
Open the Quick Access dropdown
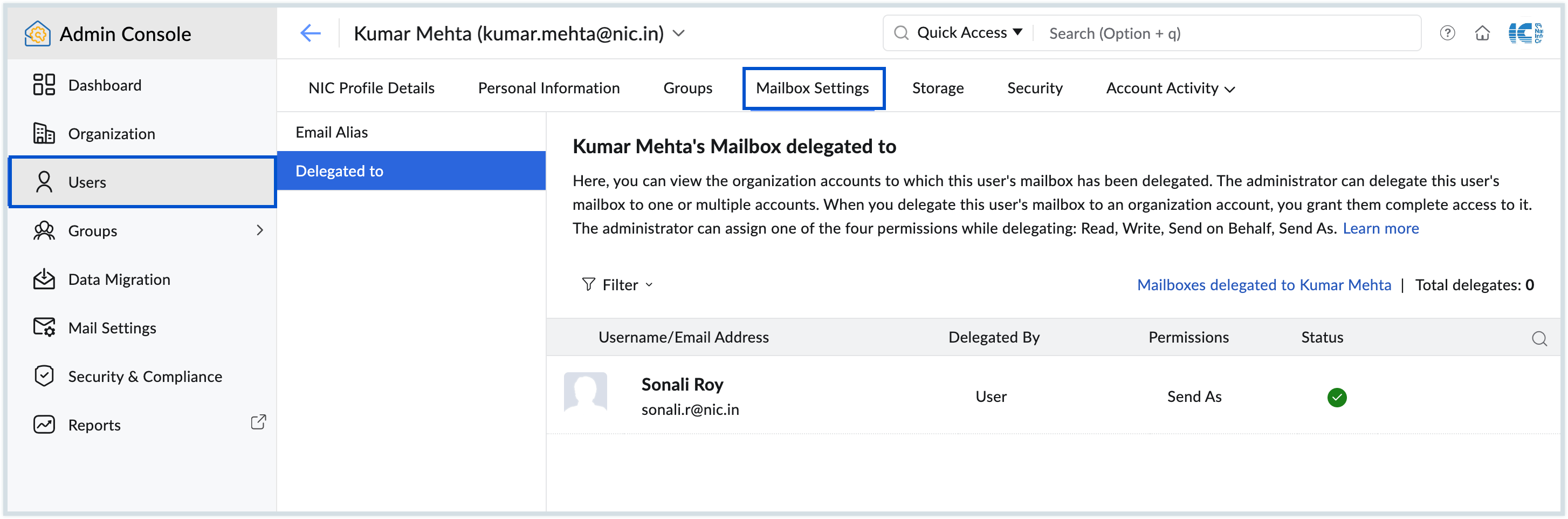[969, 33]
